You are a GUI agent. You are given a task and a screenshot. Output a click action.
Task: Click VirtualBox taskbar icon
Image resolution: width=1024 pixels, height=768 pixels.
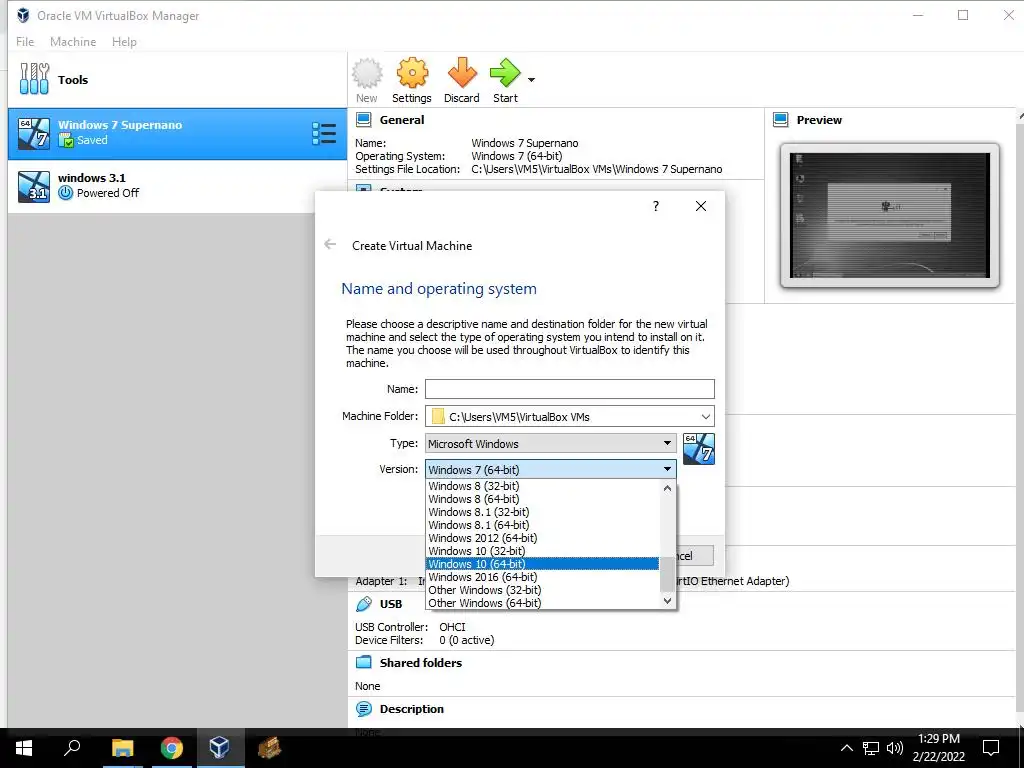(219, 748)
